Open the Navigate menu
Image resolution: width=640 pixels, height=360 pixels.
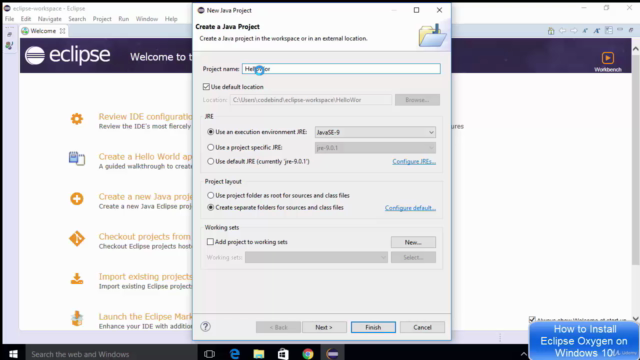click(50, 19)
